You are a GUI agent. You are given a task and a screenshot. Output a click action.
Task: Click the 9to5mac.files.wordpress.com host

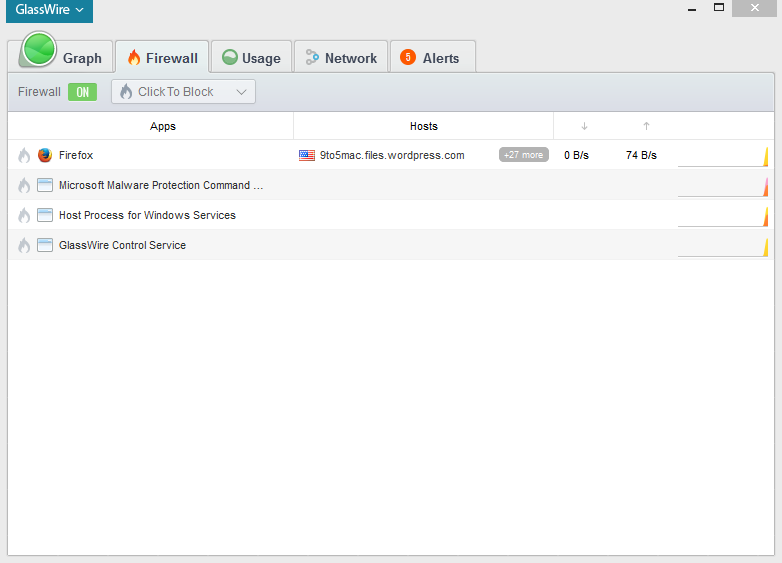(392, 155)
